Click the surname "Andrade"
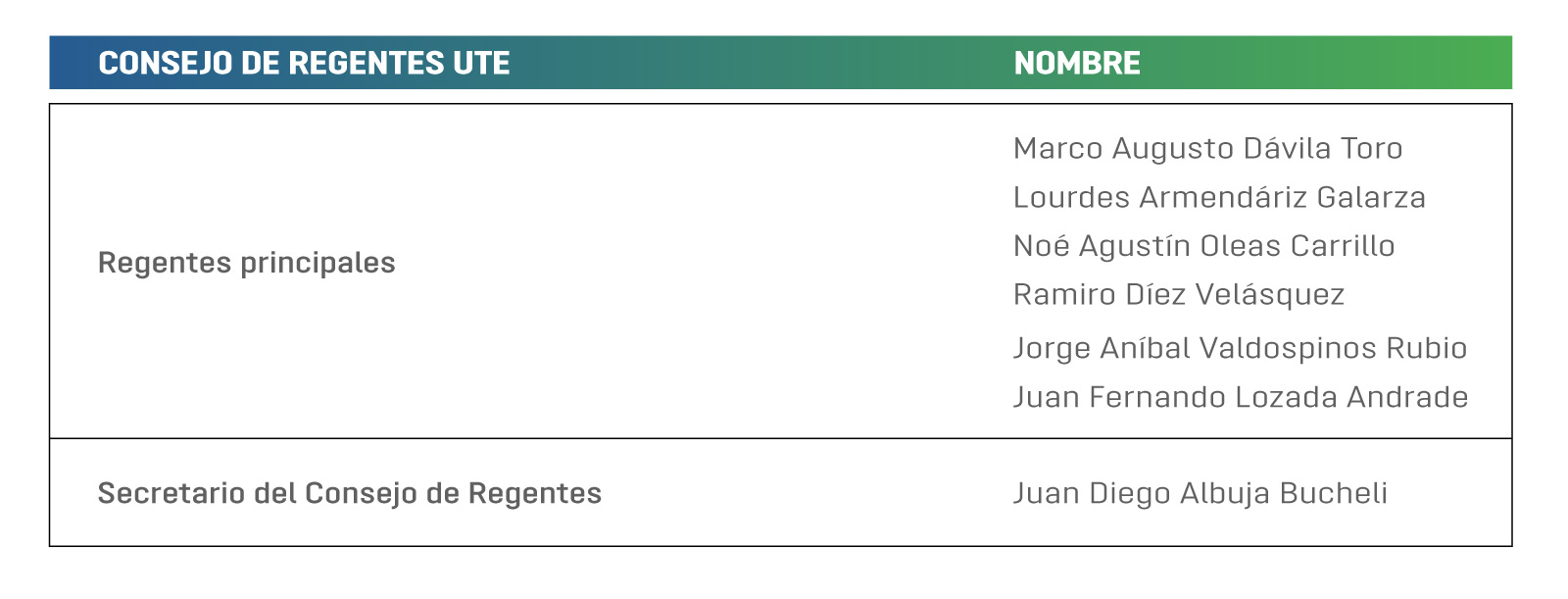The width and height of the screenshot is (1568, 599). [1407, 397]
